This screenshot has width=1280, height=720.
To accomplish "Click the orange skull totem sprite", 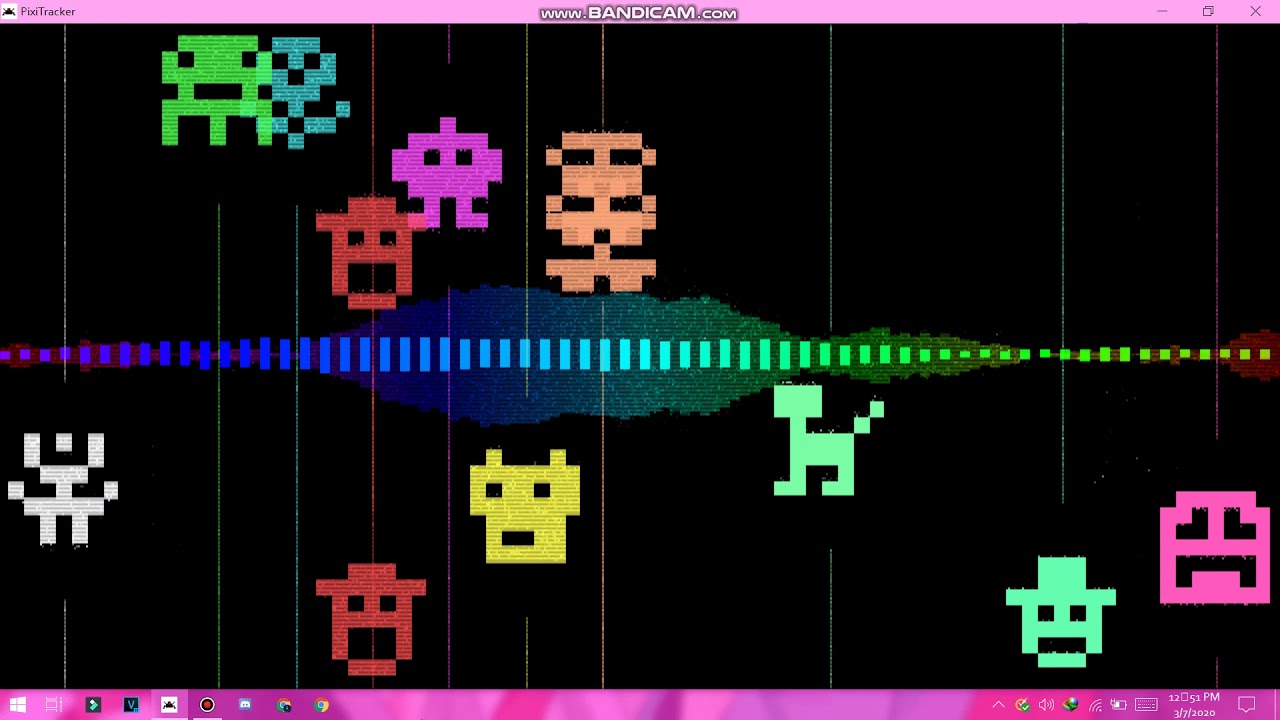I will [x=601, y=212].
